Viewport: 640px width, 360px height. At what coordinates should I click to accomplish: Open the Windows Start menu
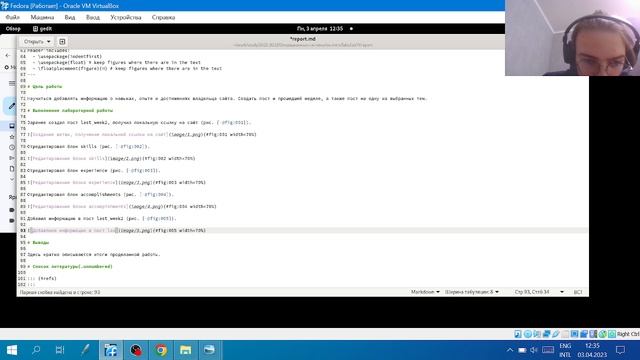pyautogui.click(x=12, y=350)
